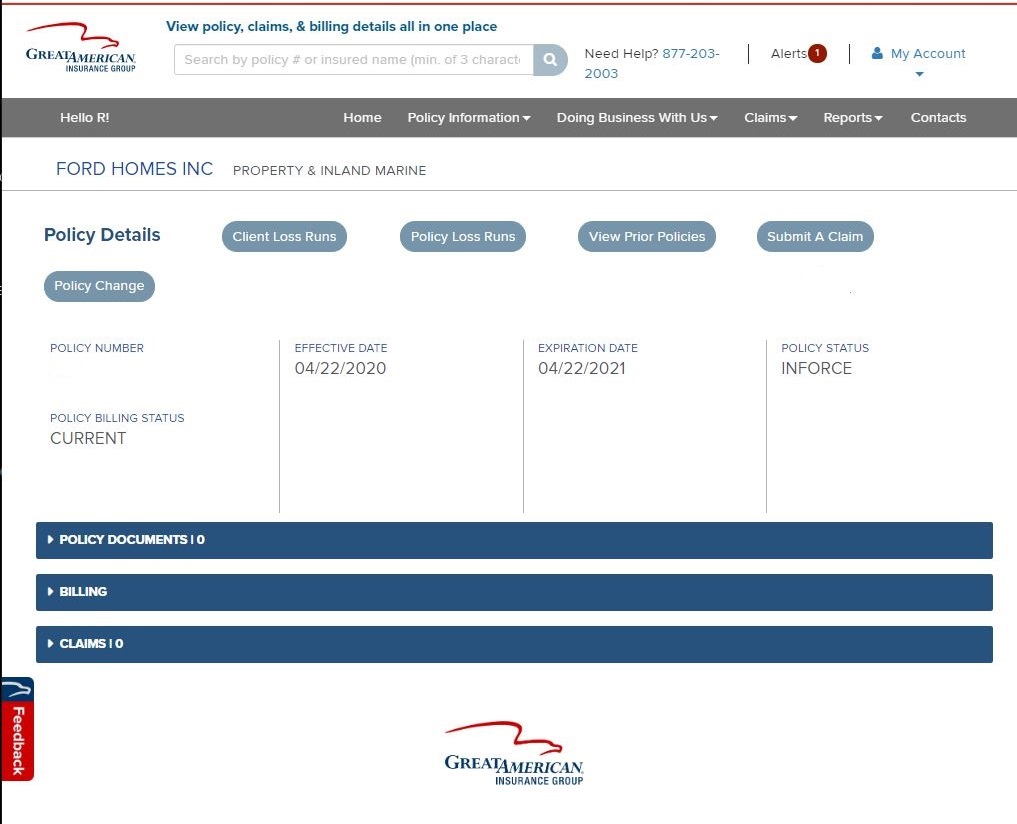Expand the Billing section

[x=83, y=592]
